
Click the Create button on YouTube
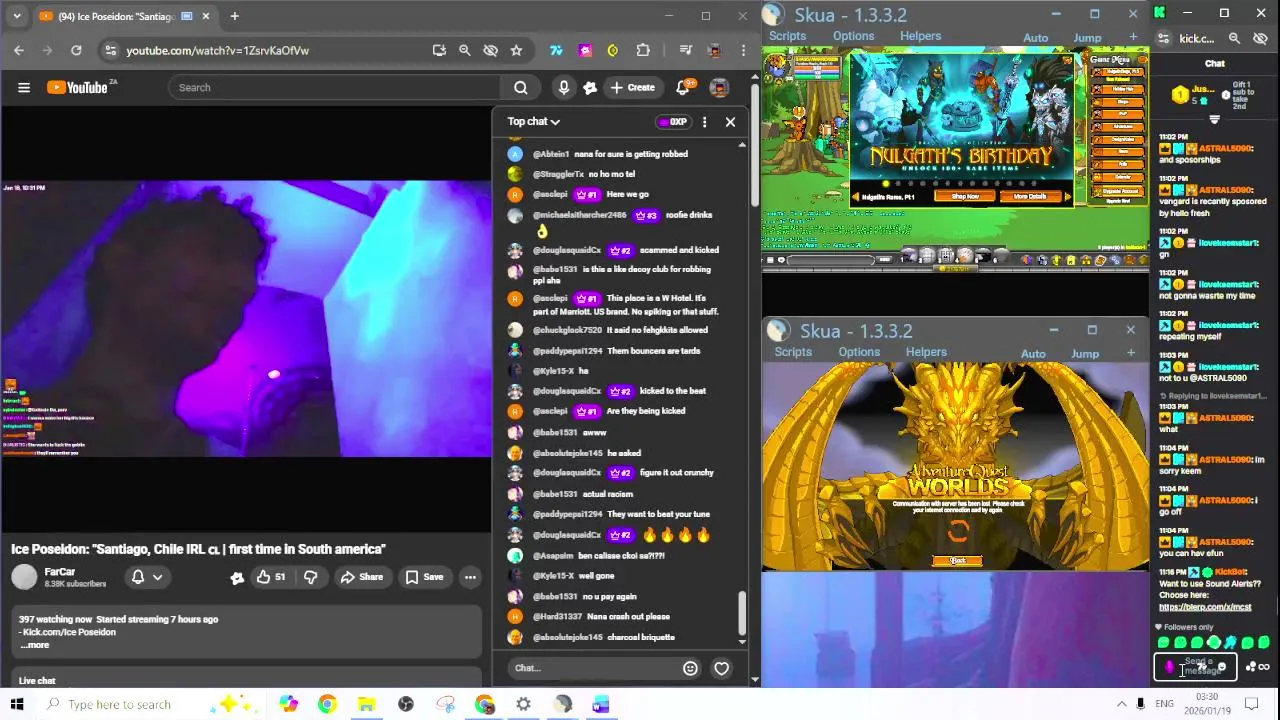pyautogui.click(x=633, y=88)
